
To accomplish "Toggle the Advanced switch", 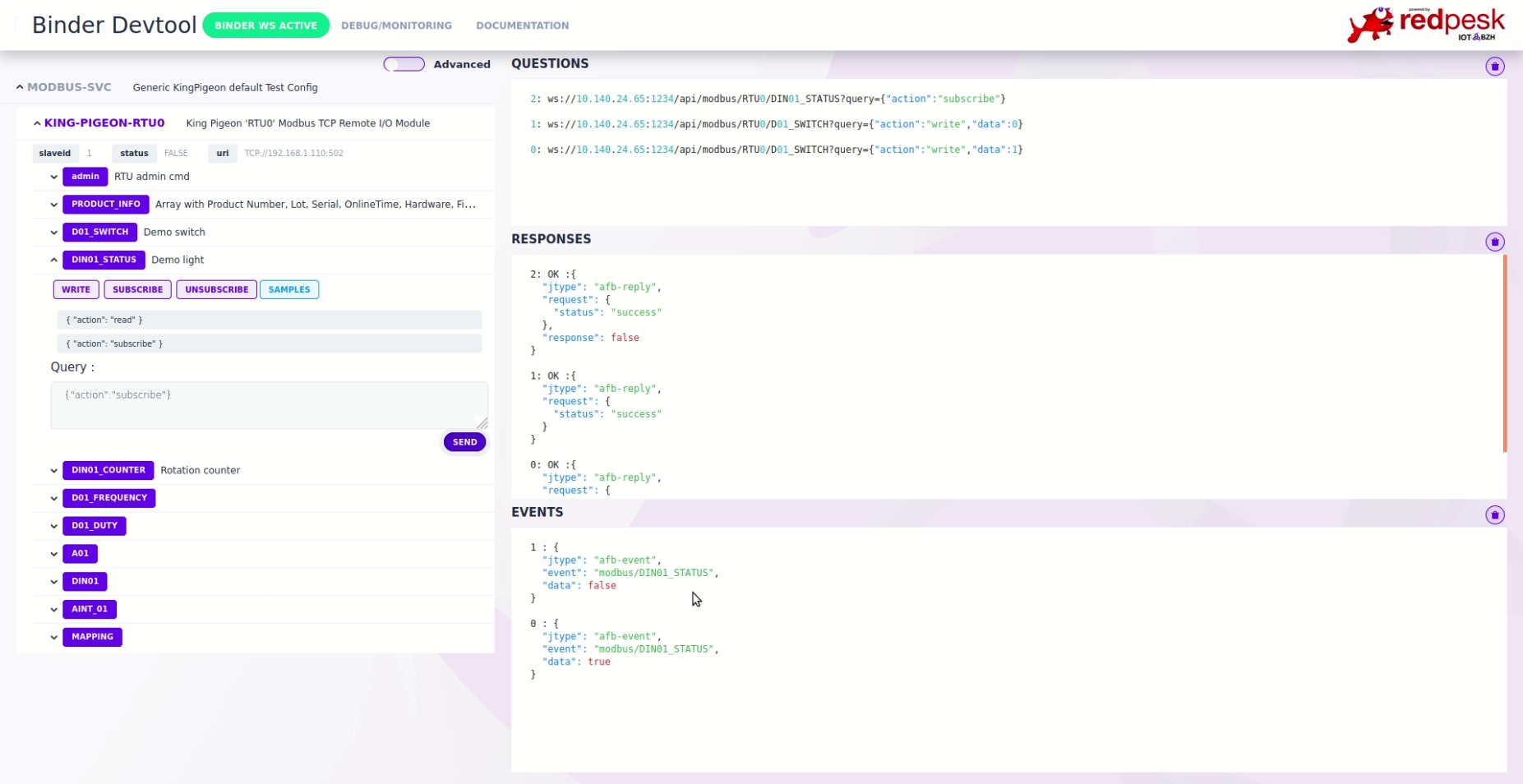I will click(x=404, y=64).
